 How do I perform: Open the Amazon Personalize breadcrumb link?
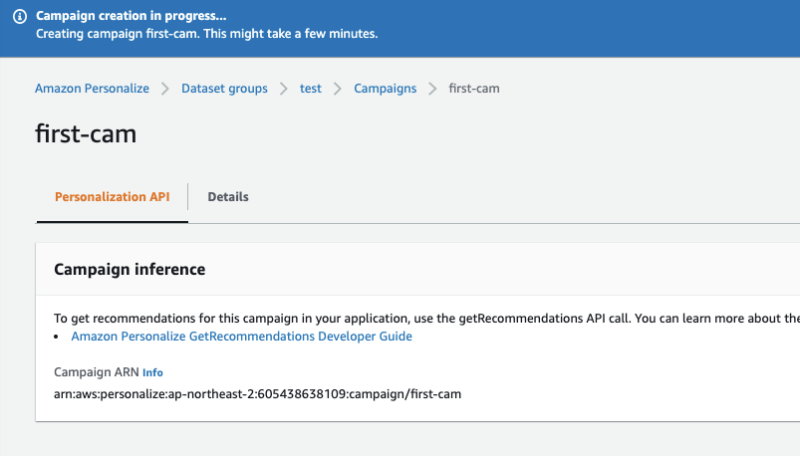(92, 88)
